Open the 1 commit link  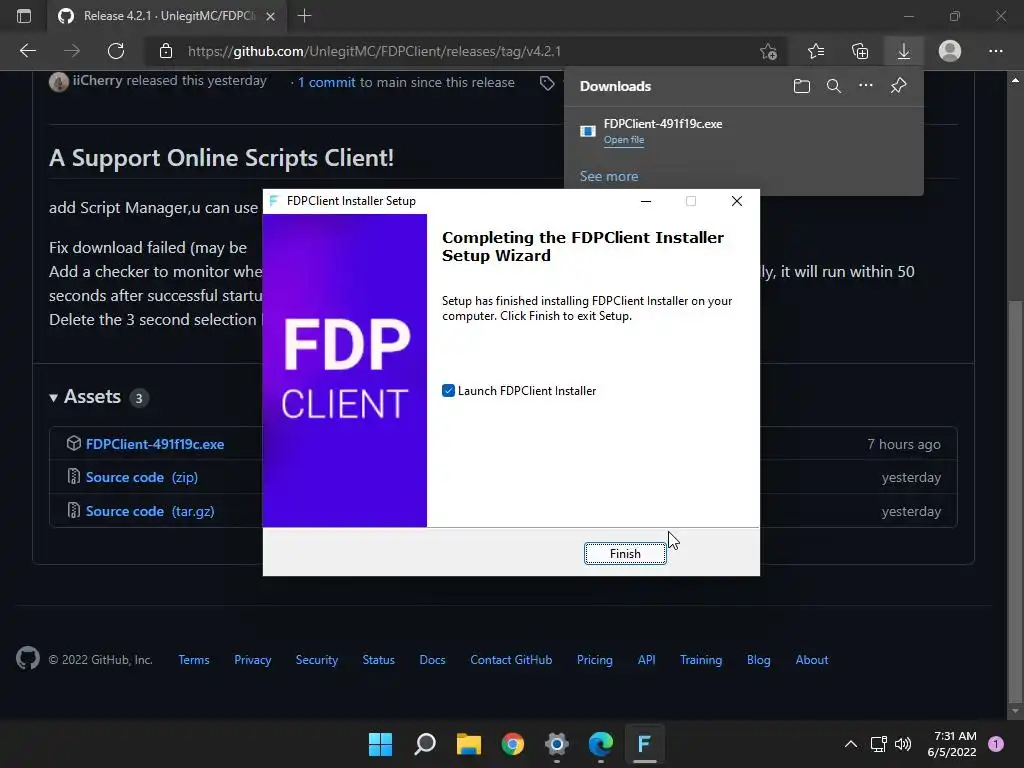pyautogui.click(x=327, y=82)
